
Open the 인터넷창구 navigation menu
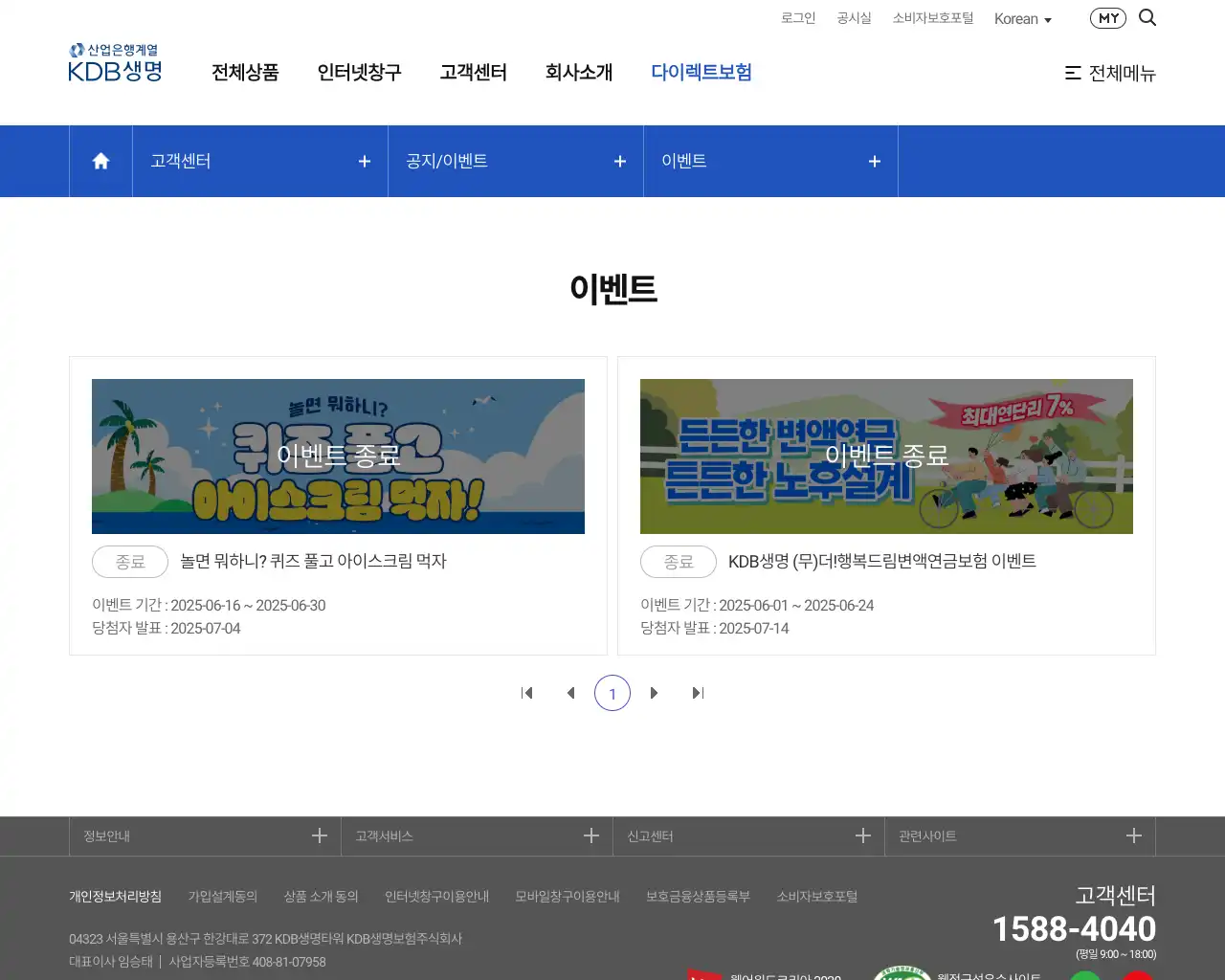(x=359, y=73)
